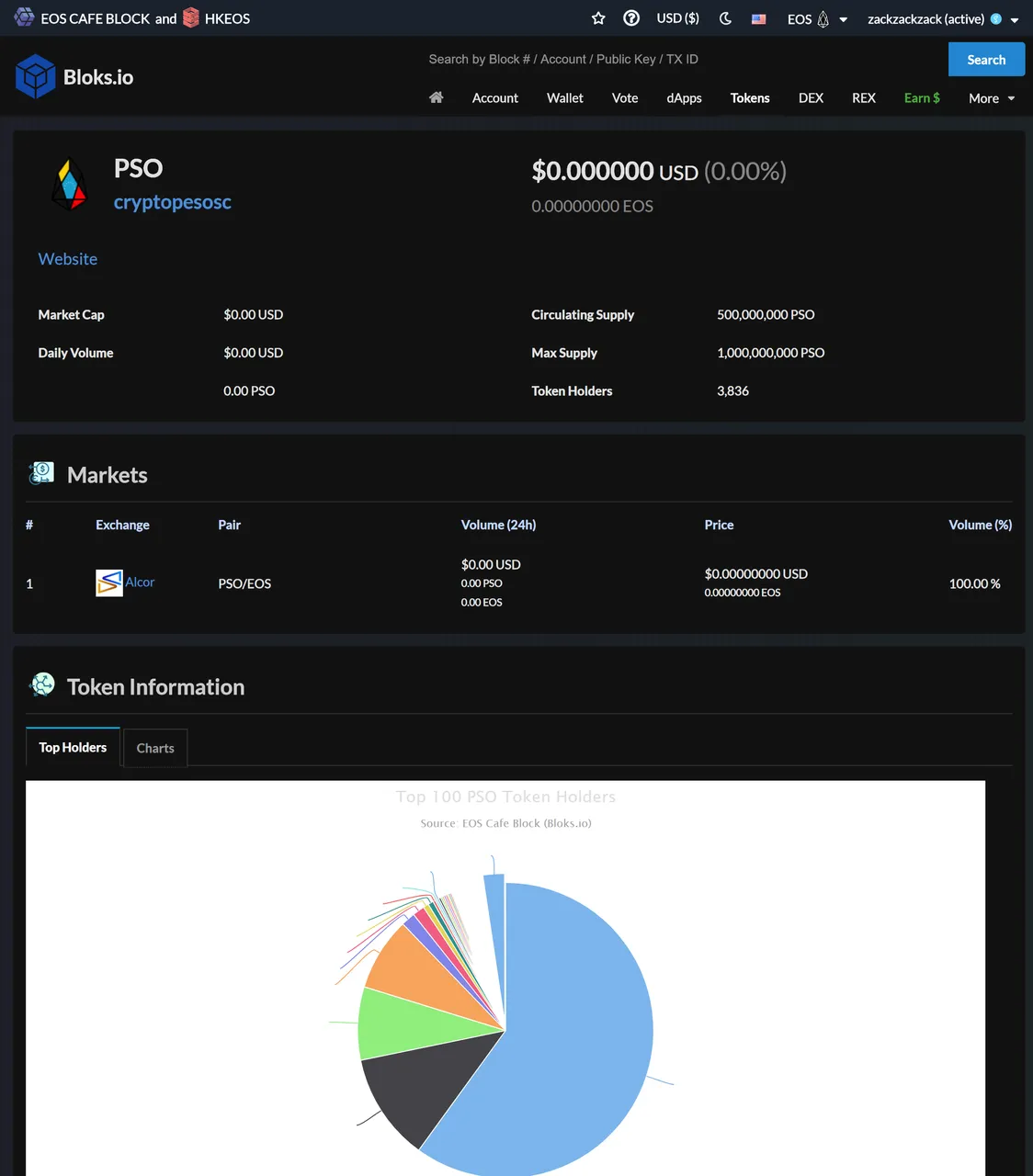
Task: Click the HKEOS red logo icon
Action: [191, 17]
